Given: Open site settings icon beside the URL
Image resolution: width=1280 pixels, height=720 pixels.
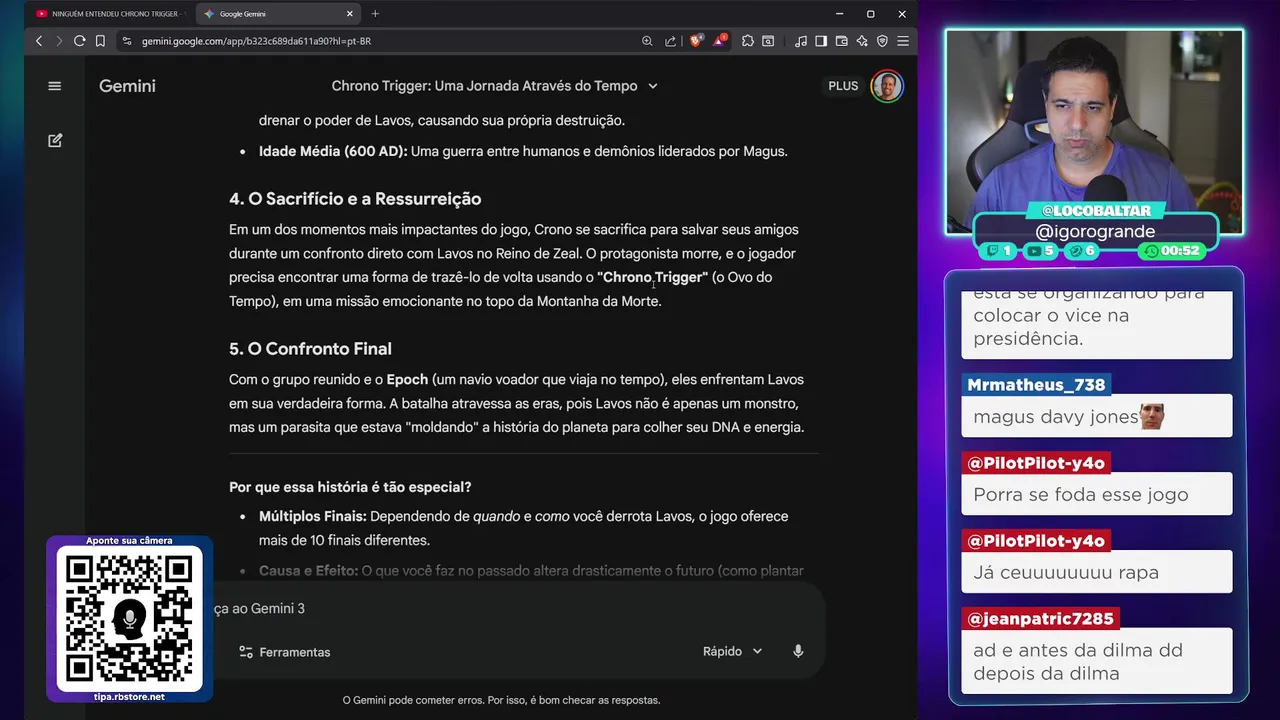Looking at the screenshot, I should [x=126, y=41].
